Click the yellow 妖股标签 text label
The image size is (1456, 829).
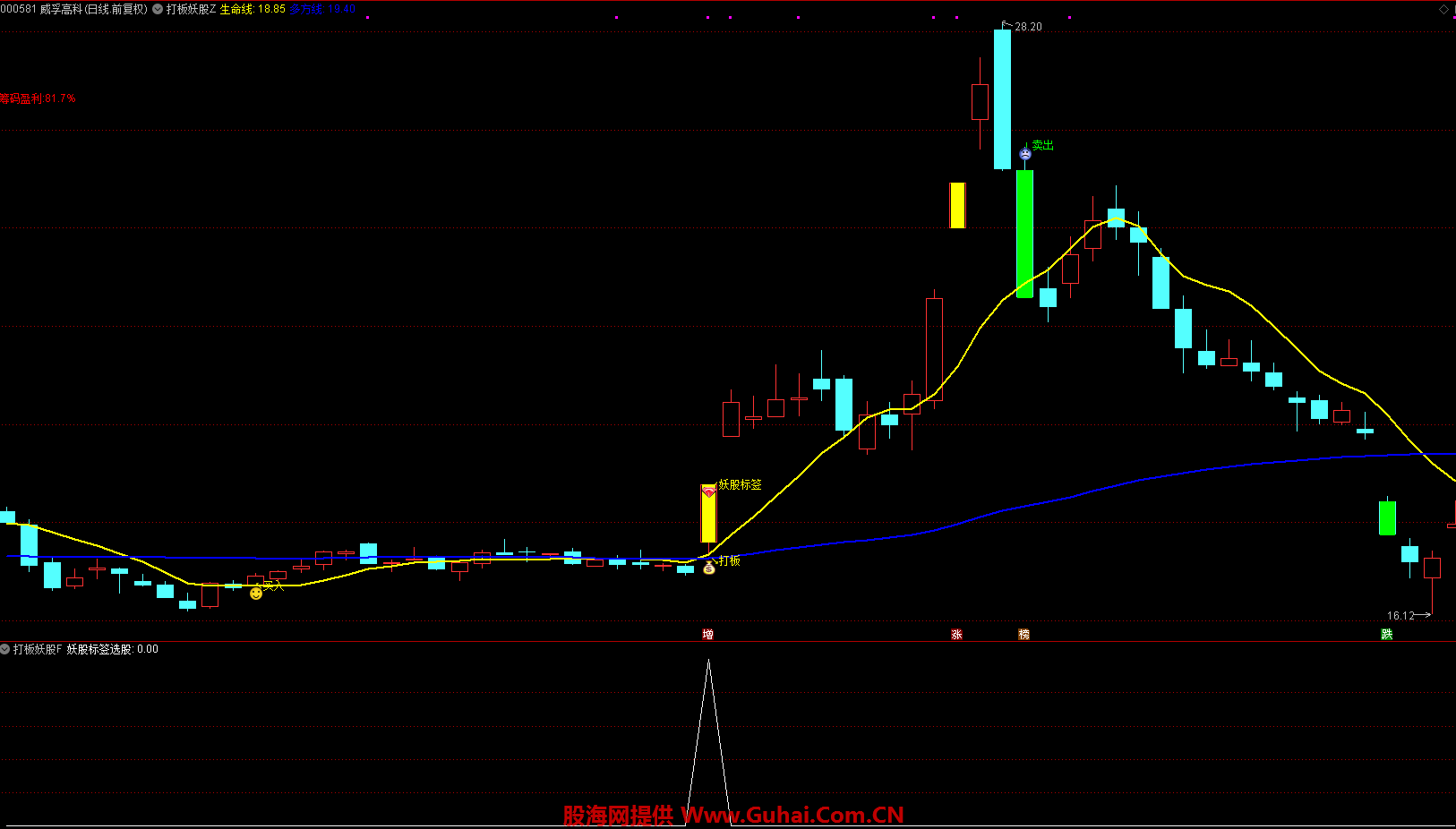[x=741, y=484]
